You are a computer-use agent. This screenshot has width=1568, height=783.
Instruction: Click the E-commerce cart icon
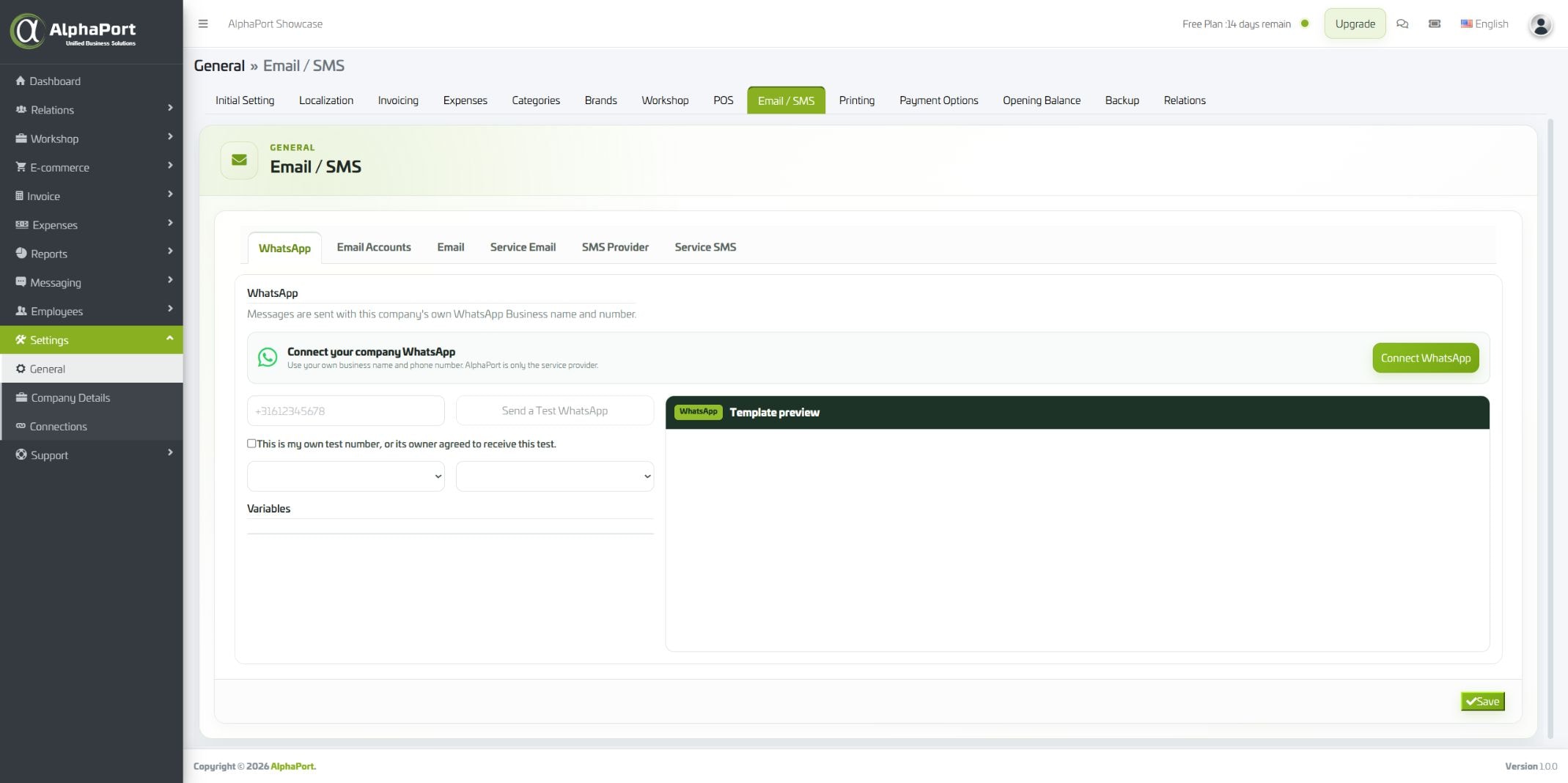(x=21, y=166)
